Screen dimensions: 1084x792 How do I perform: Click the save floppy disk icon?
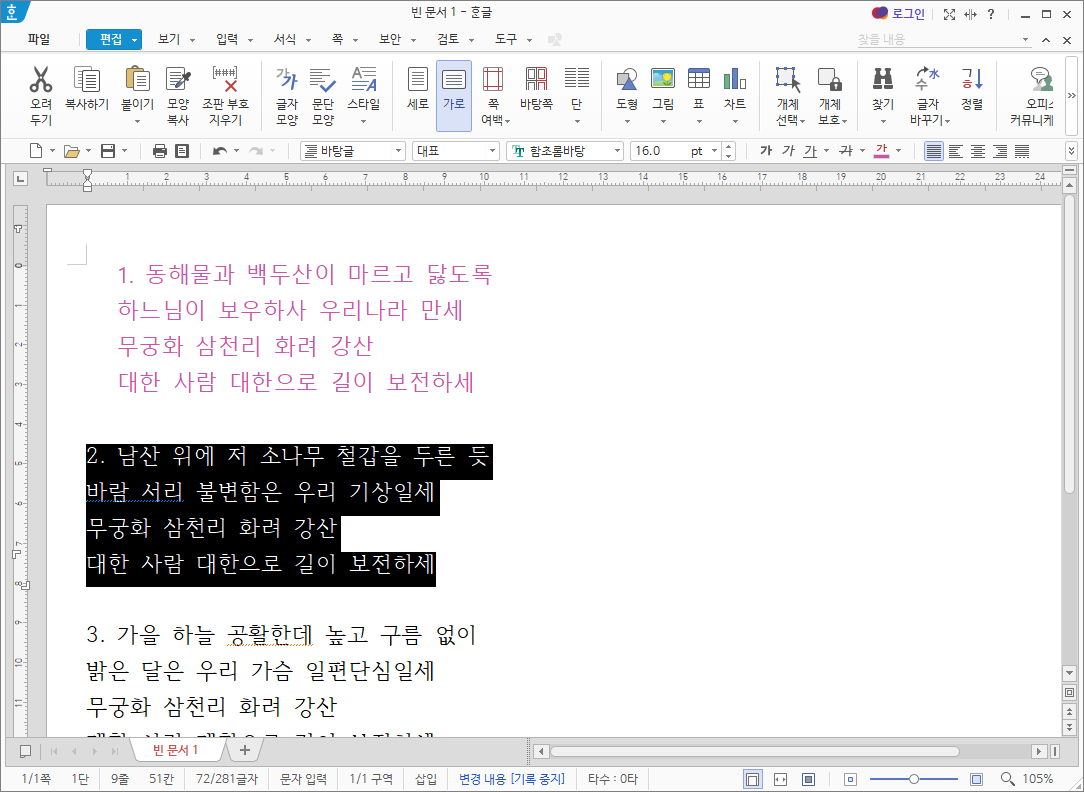[x=108, y=151]
